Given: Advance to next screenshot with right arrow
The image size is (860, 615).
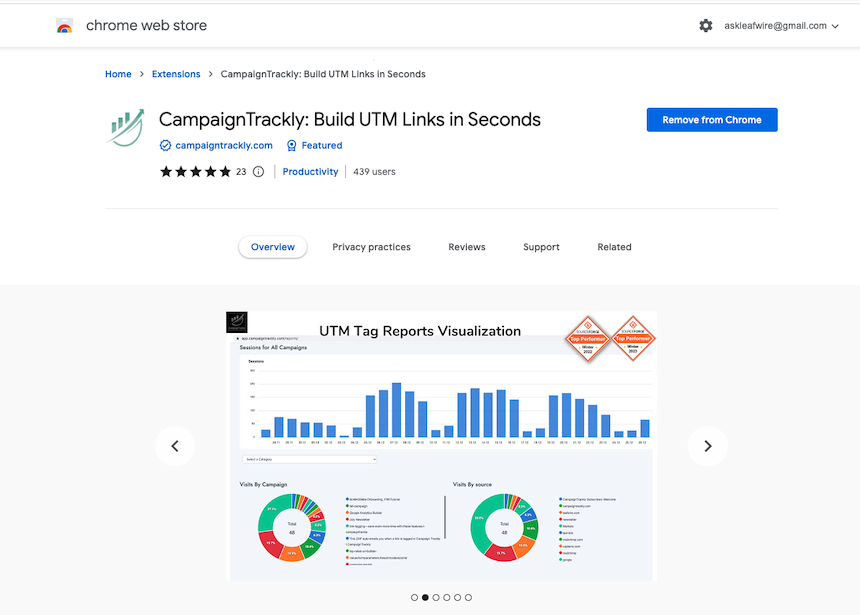Looking at the screenshot, I should click(708, 446).
